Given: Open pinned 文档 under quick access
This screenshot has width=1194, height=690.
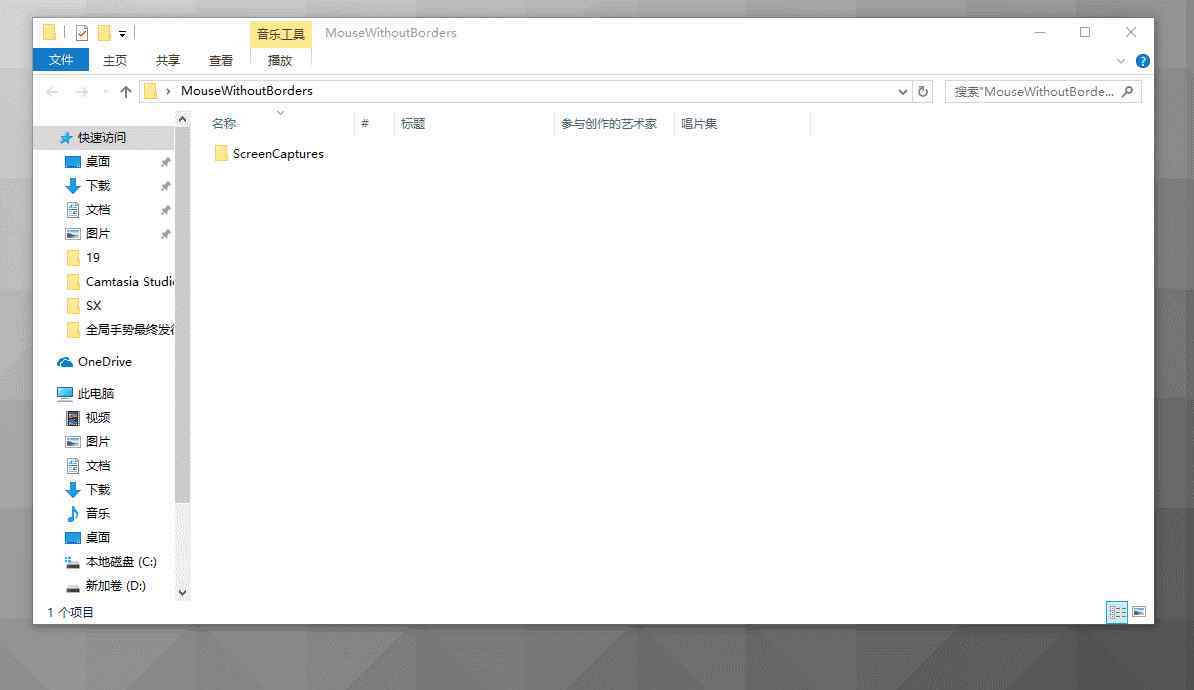Looking at the screenshot, I should tap(97, 209).
